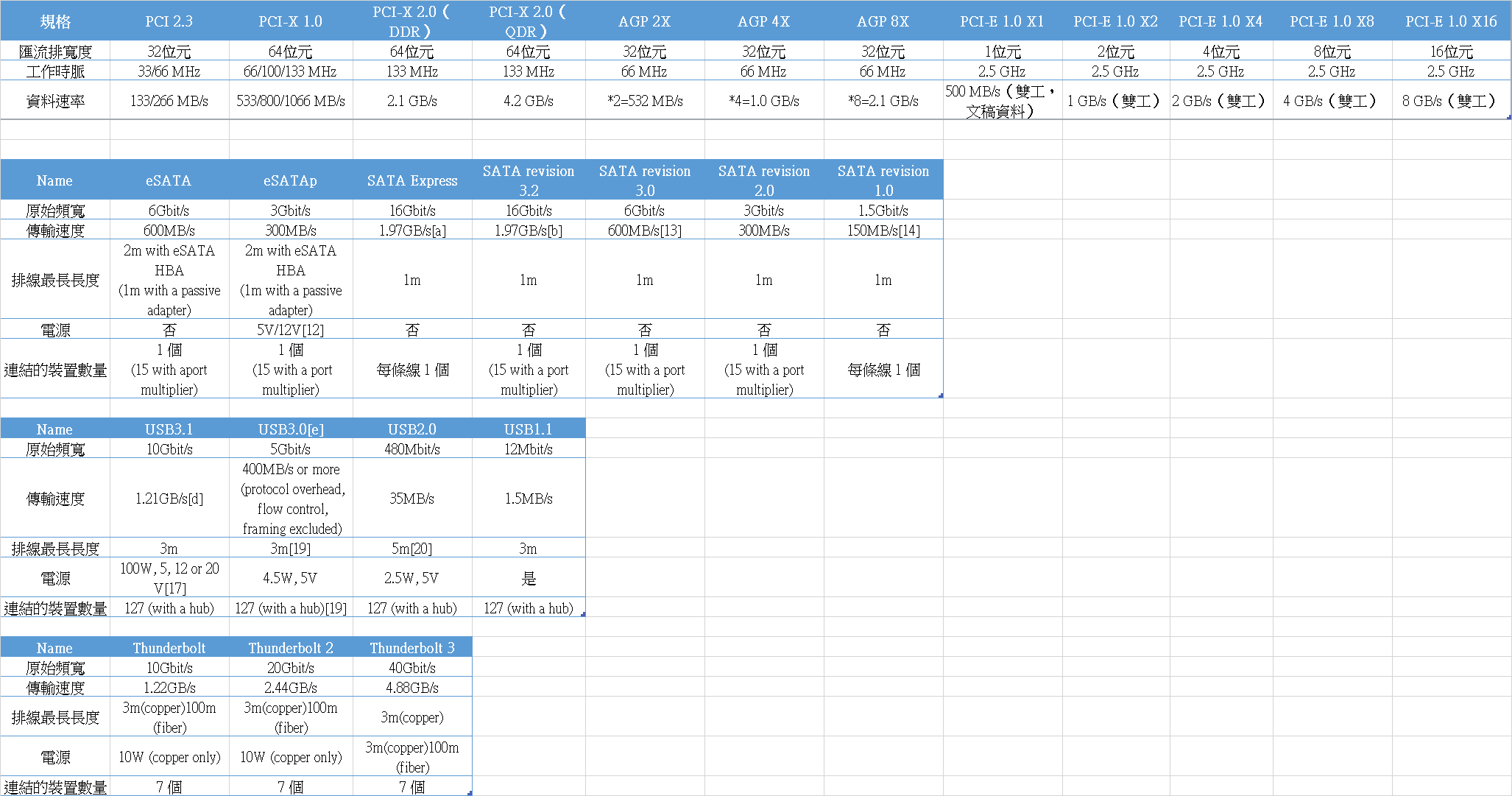Click the 3m(copper) cell under Thunderbolt 3
1512x796 pixels.
click(x=412, y=716)
